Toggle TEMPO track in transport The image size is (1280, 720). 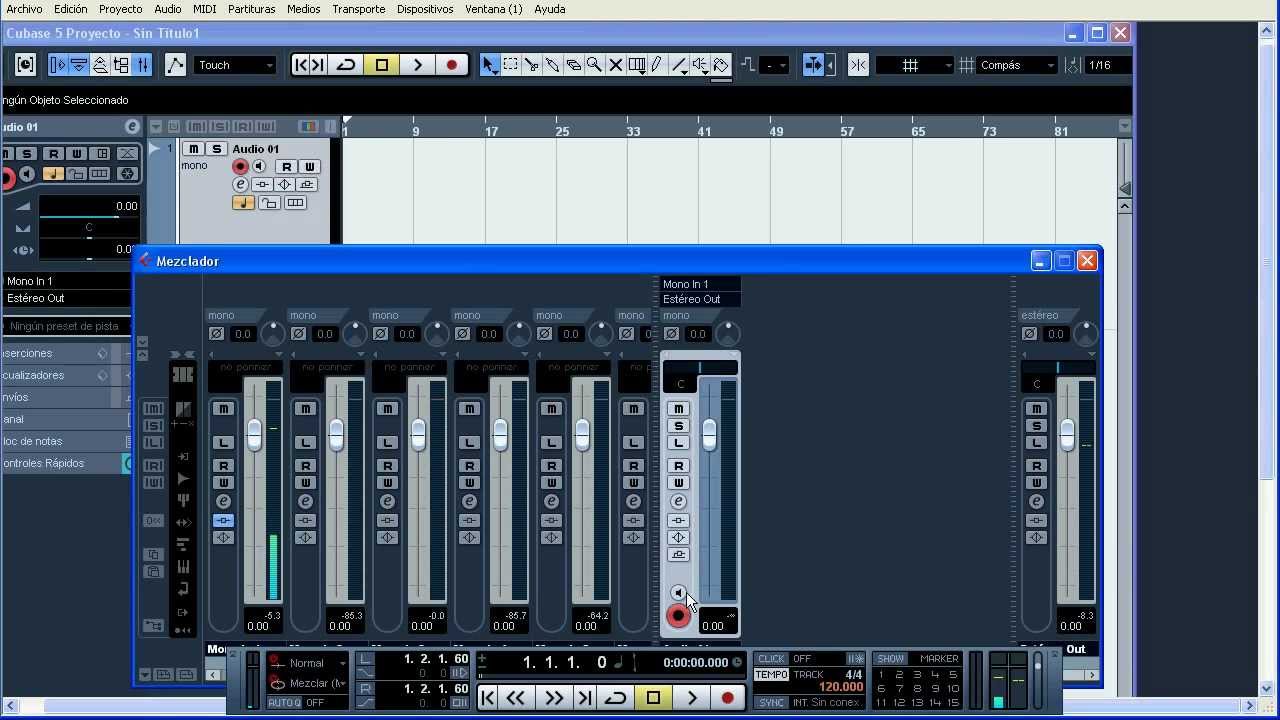771,675
